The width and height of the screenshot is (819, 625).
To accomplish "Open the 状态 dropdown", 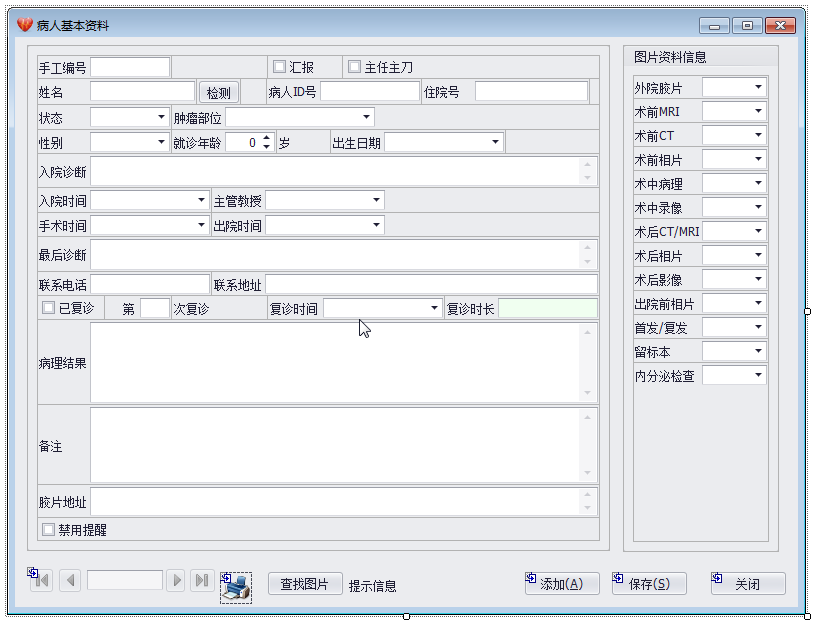I will click(161, 117).
